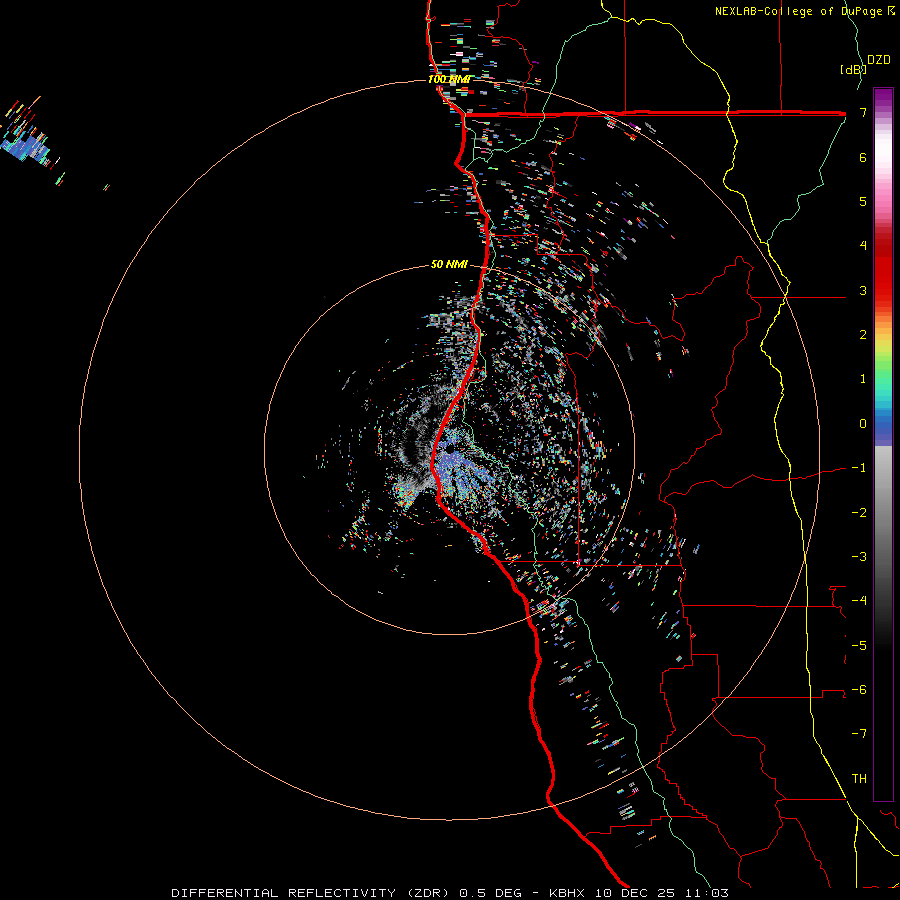Click the -6 value on color scale

(x=859, y=690)
